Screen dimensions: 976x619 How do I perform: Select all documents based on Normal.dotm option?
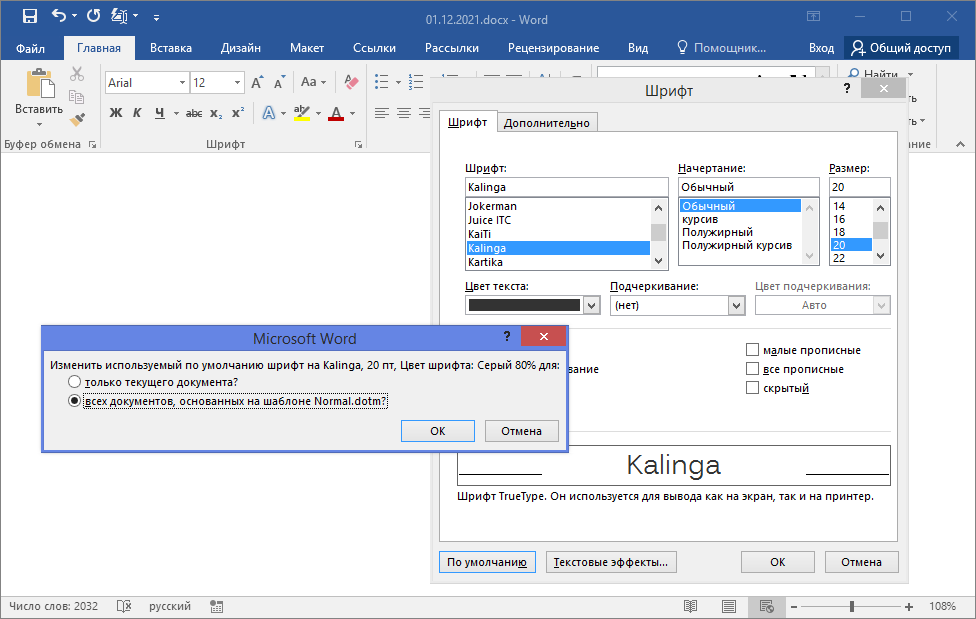(74, 401)
